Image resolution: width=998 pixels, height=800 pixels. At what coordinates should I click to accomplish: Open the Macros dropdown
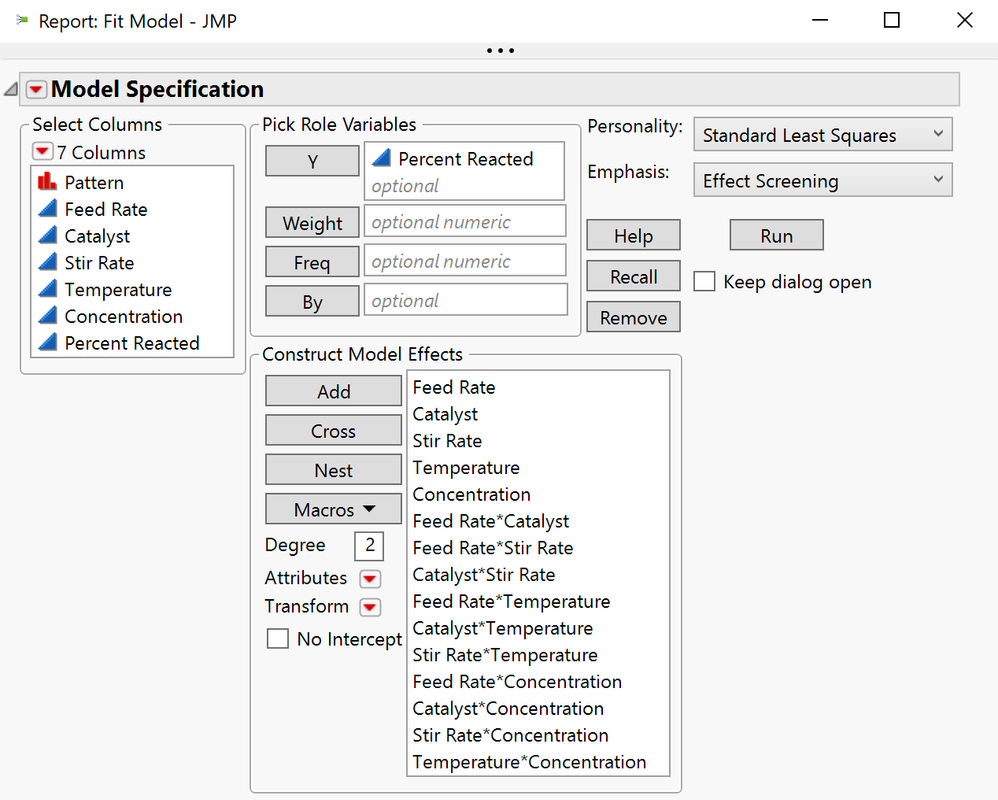click(333, 508)
